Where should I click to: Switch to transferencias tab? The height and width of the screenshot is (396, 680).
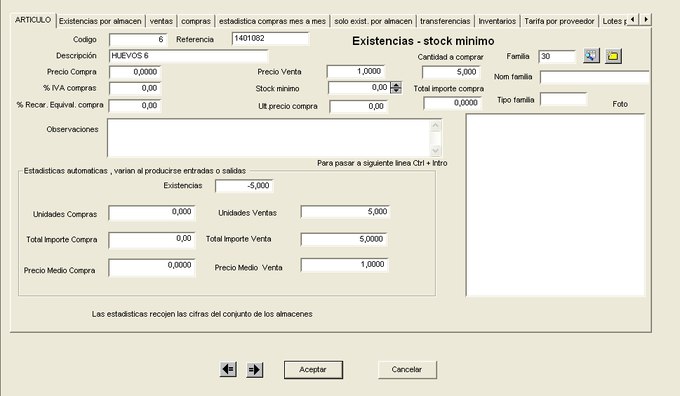(445, 21)
